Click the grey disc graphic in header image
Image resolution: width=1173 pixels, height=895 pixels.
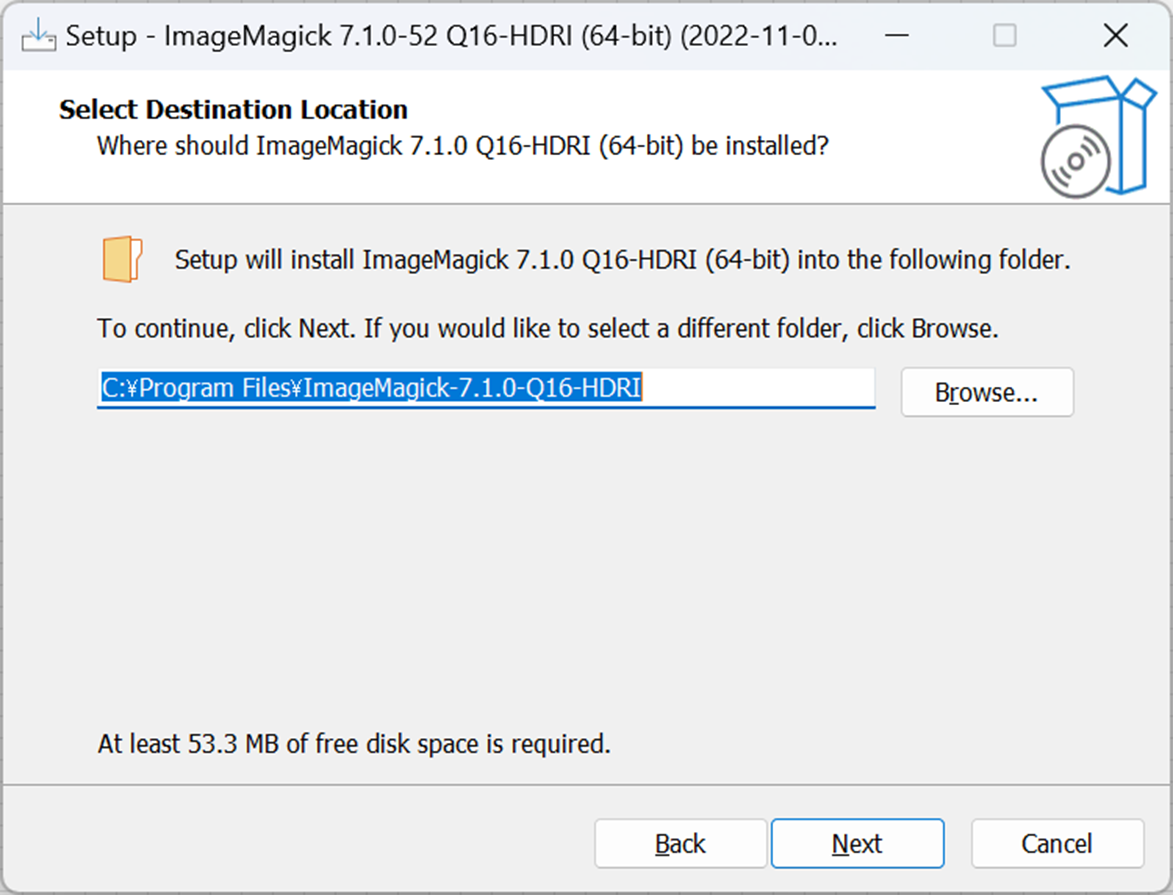pyautogui.click(x=1077, y=163)
